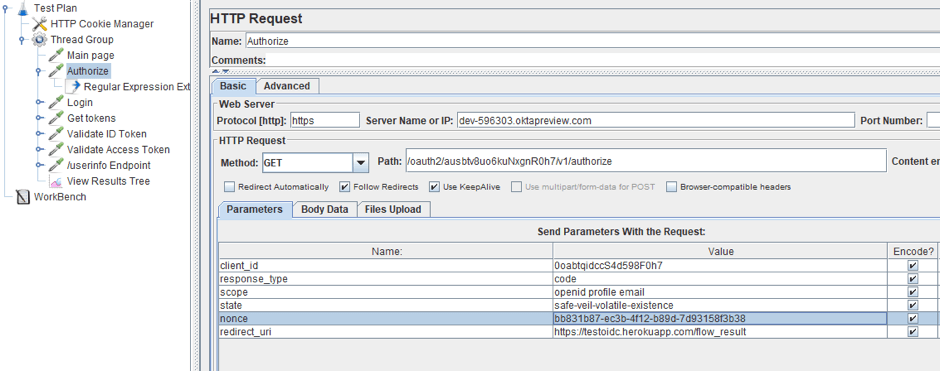This screenshot has height=371, width=940.
Task: Open the Files Upload tab
Action: point(393,209)
